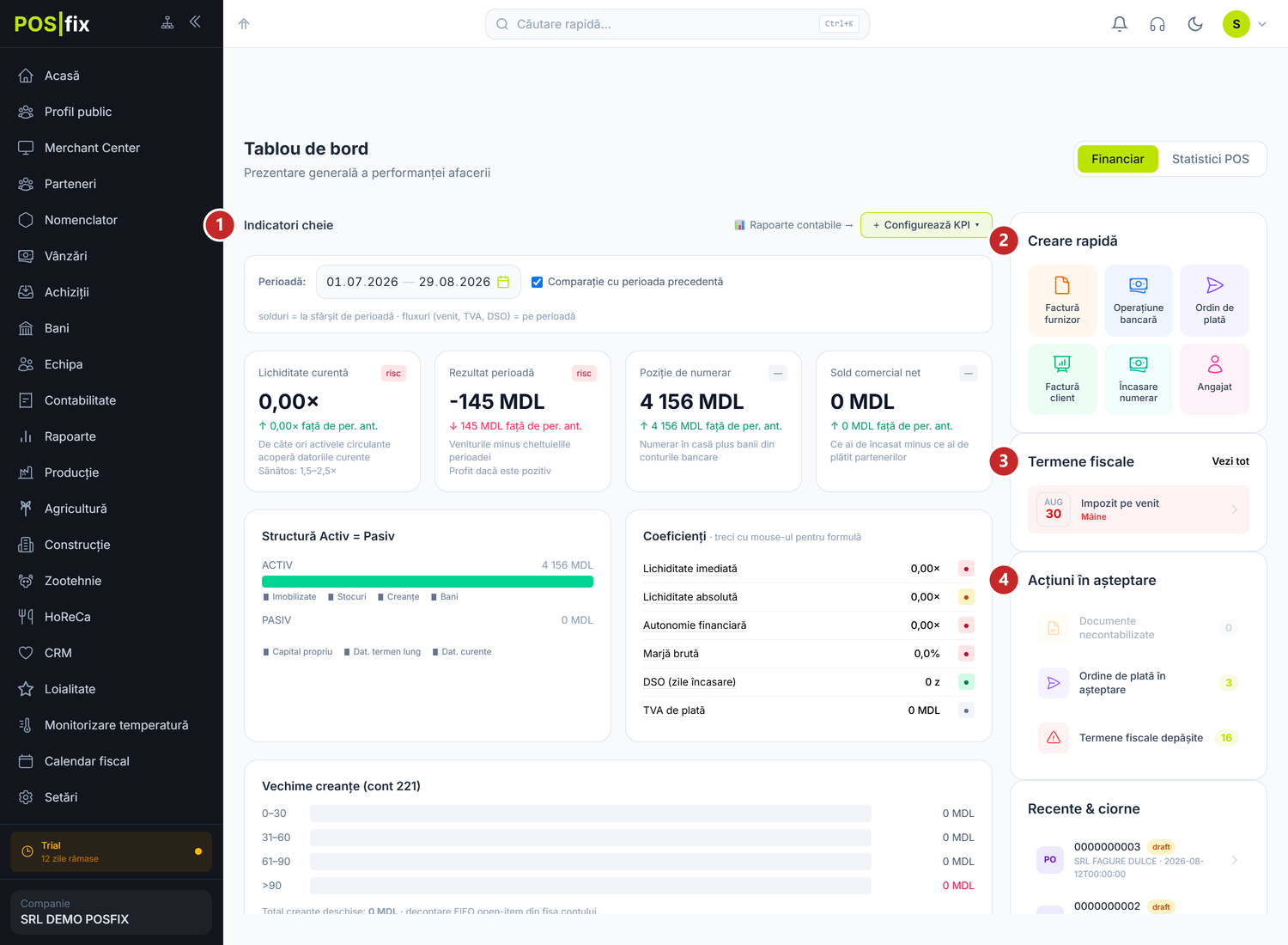This screenshot has height=945, width=1288.
Task: Click the up arrow icon in header
Action: click(x=244, y=24)
